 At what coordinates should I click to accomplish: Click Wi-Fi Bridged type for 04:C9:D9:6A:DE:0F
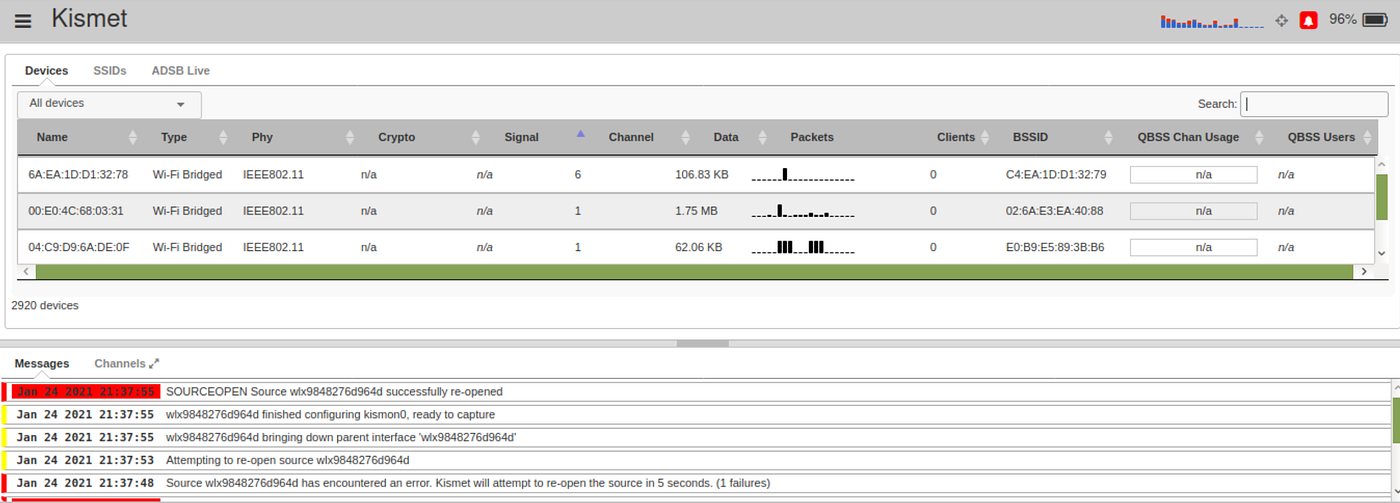(187, 247)
